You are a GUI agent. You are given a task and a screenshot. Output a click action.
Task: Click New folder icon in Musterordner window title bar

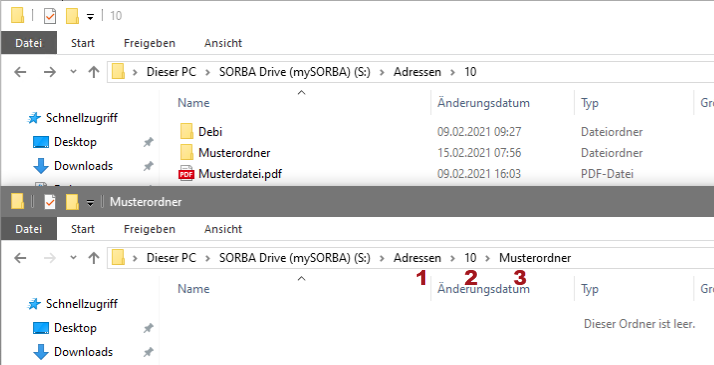click(x=72, y=202)
